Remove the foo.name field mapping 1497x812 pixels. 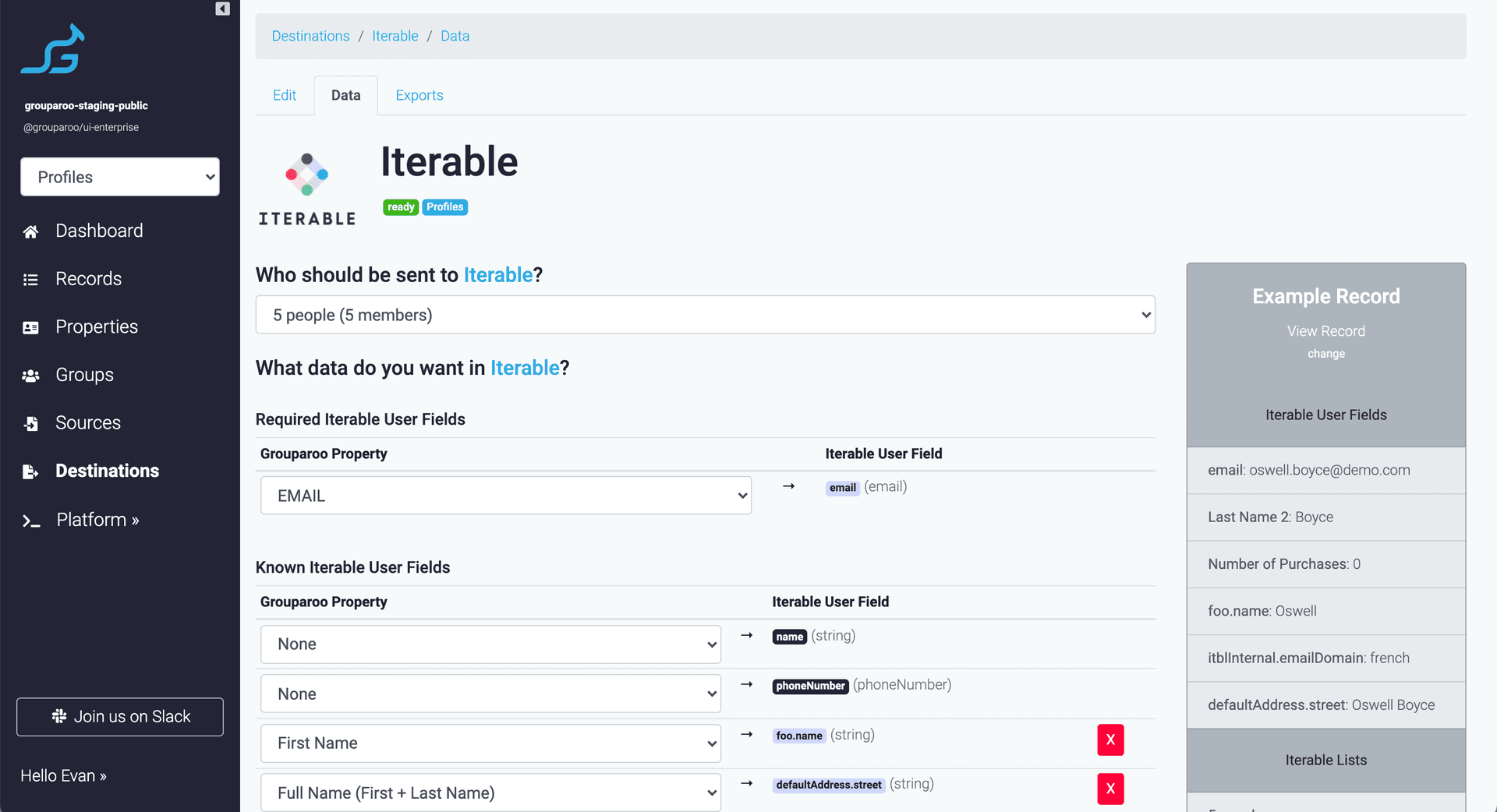[1110, 740]
